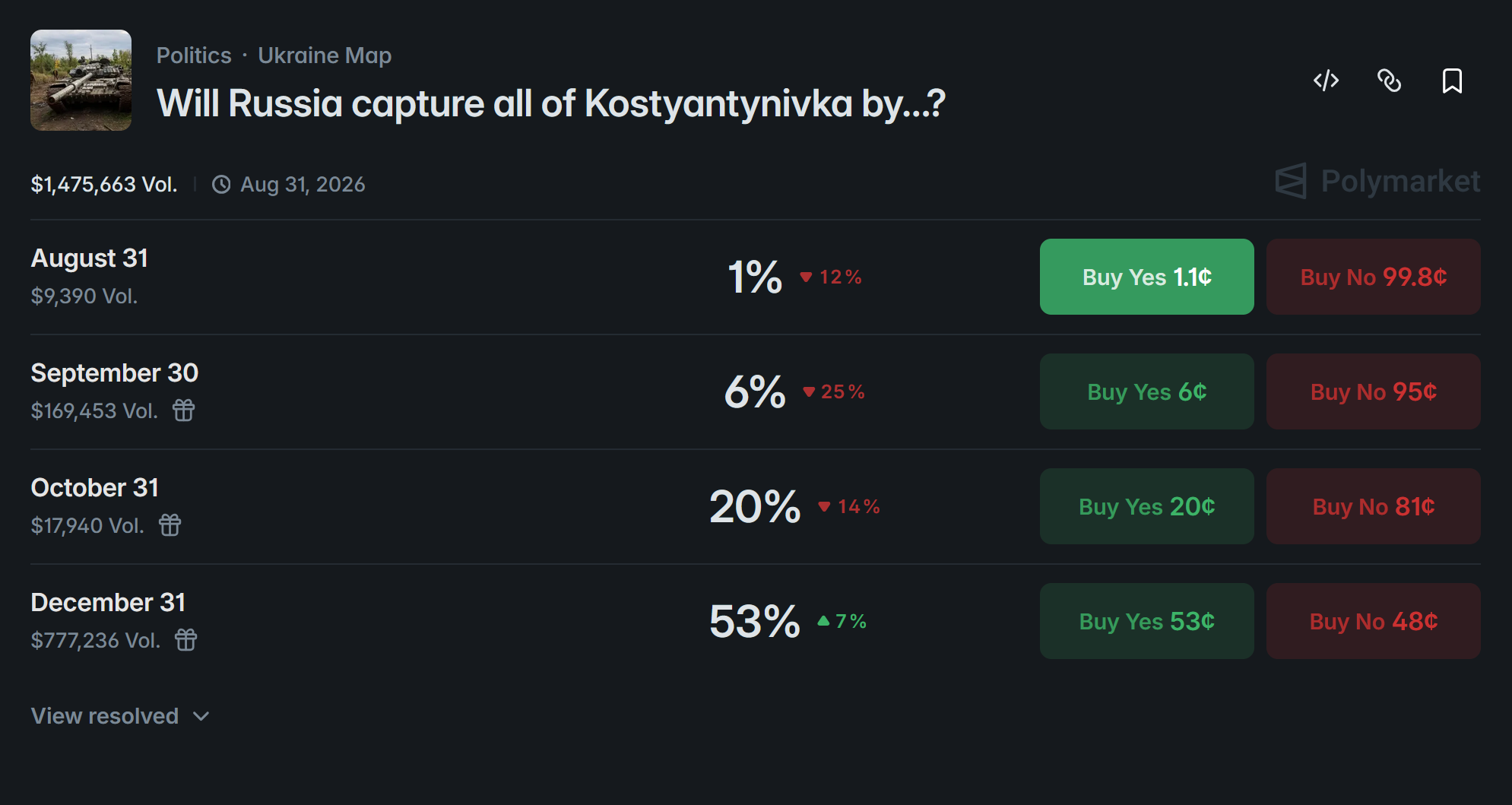The image size is (1512, 805).
Task: Copy the market link icon
Action: click(1389, 81)
